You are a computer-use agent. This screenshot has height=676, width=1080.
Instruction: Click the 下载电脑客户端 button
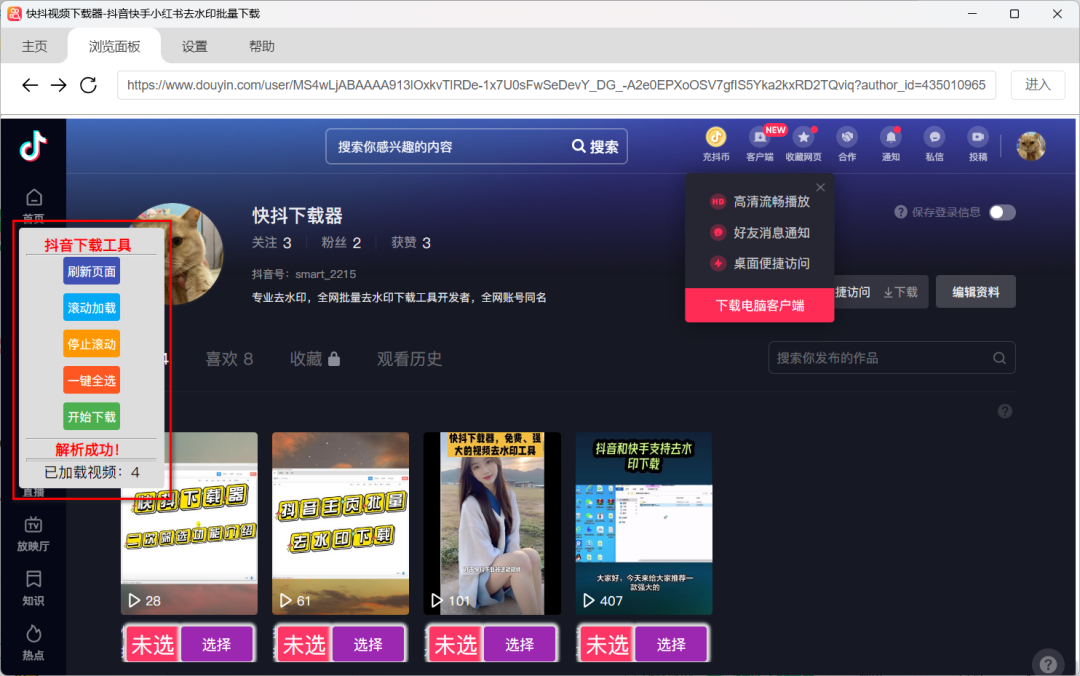click(x=760, y=305)
